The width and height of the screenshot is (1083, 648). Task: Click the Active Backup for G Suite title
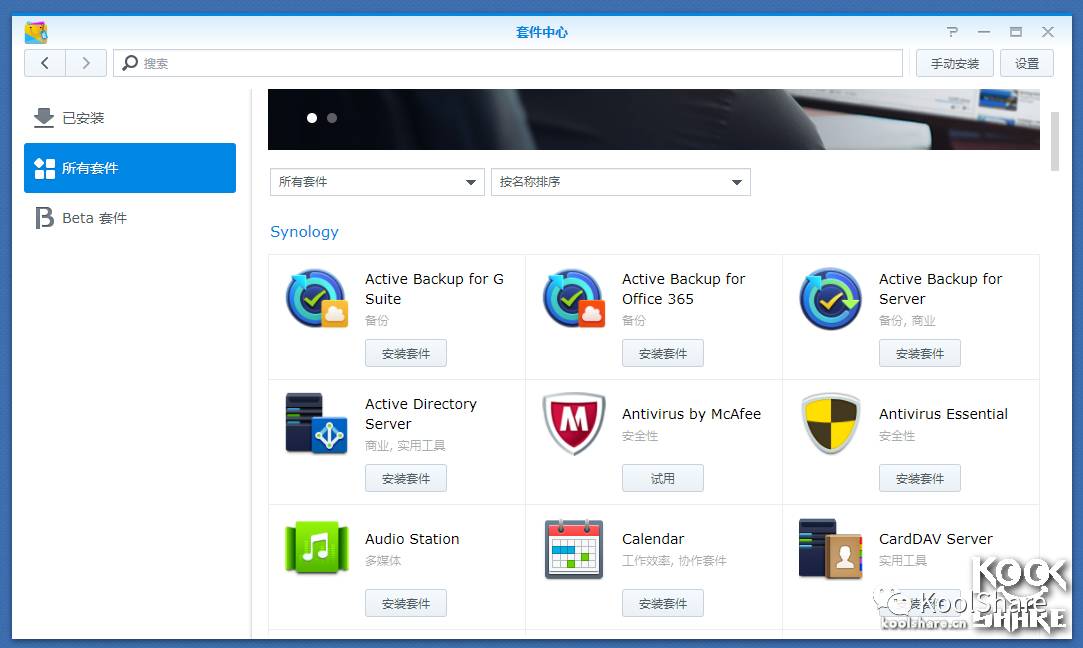click(x=434, y=289)
